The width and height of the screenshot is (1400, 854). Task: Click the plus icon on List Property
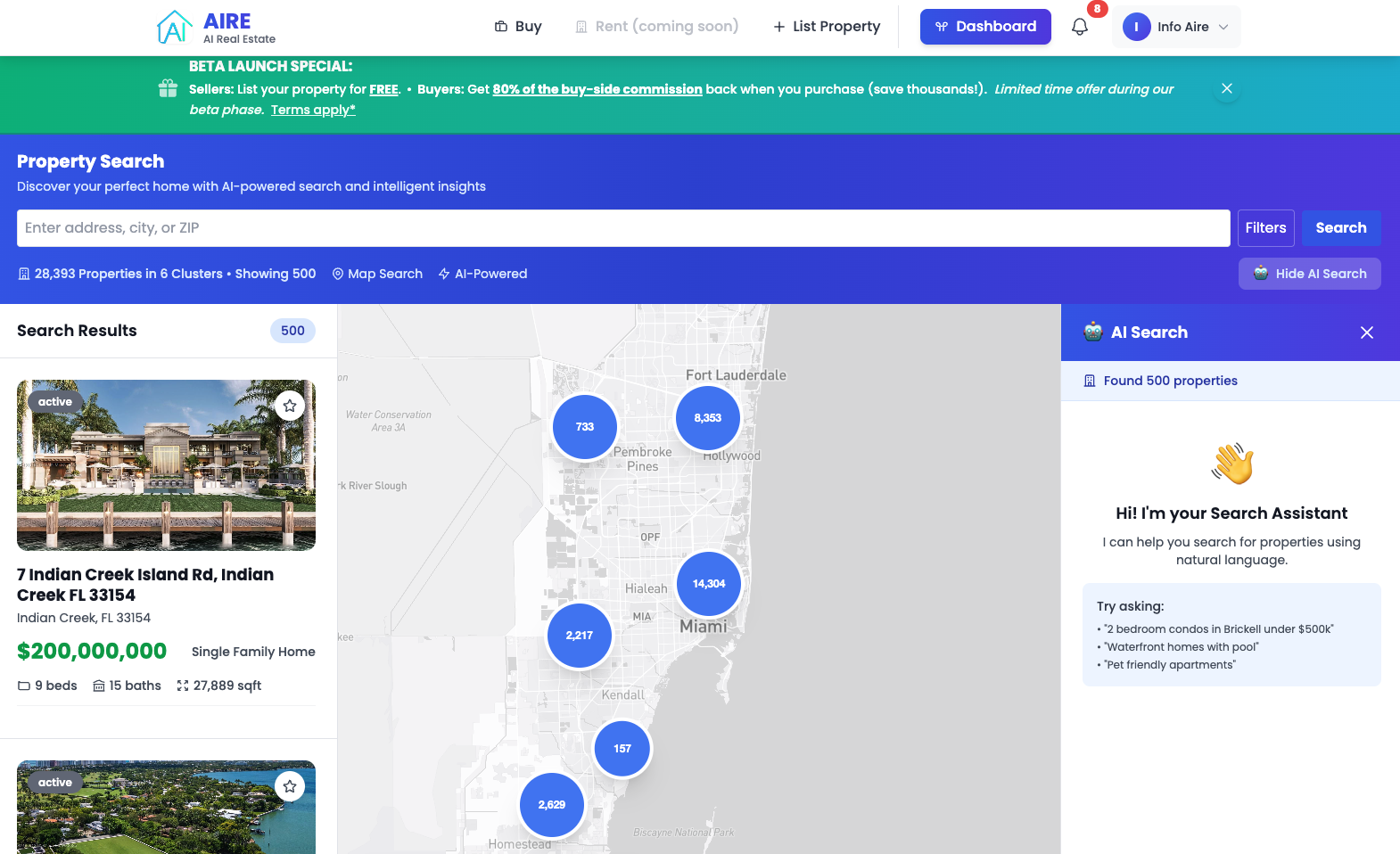click(x=779, y=27)
